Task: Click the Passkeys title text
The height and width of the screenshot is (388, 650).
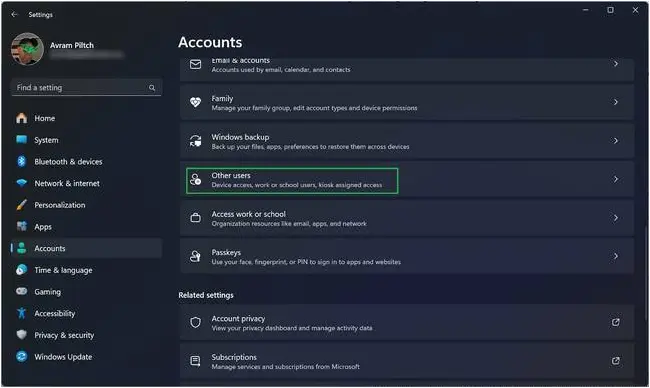Action: point(226,252)
